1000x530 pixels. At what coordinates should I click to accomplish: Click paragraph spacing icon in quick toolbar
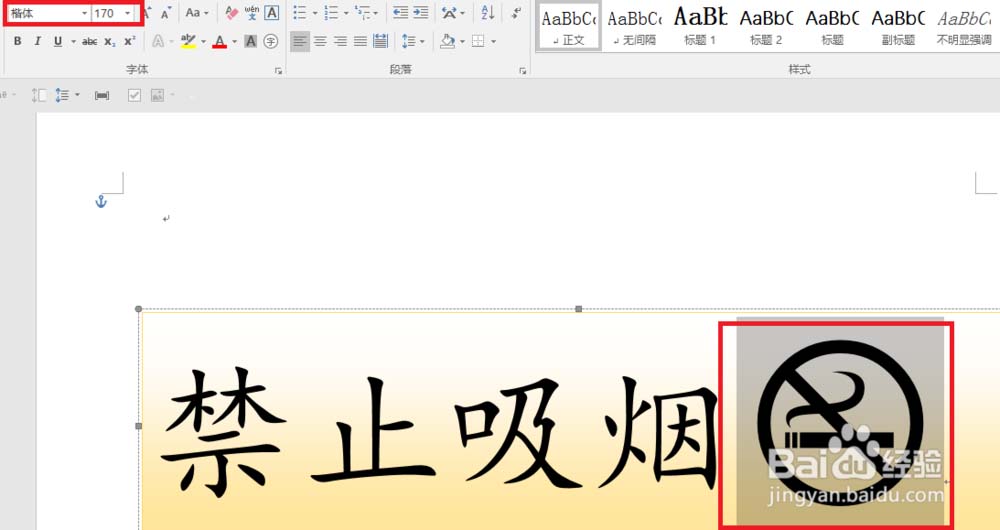point(39,96)
